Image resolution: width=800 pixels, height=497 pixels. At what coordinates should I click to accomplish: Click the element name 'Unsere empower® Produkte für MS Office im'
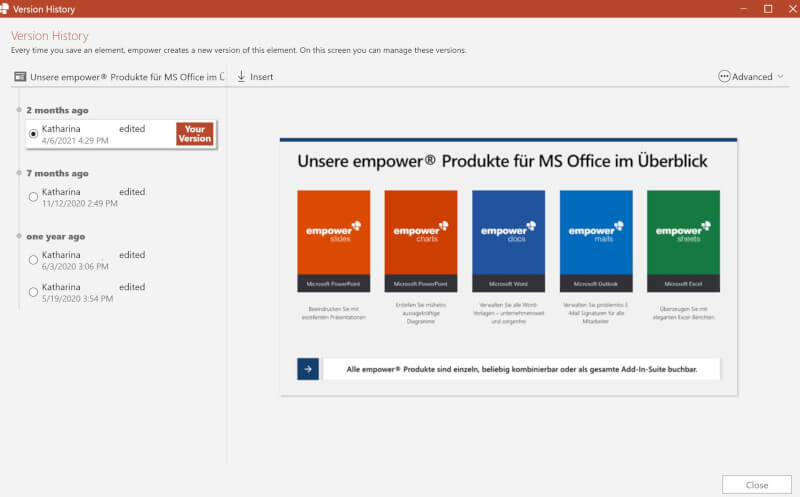point(127,77)
